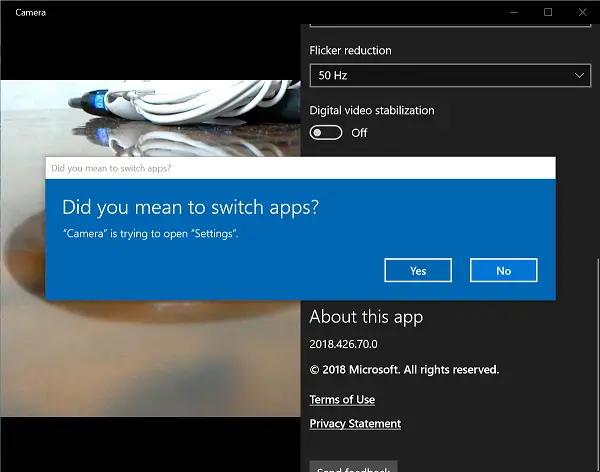Click the app version number 2018.426.70.0
The height and width of the screenshot is (472, 600).
click(x=343, y=344)
